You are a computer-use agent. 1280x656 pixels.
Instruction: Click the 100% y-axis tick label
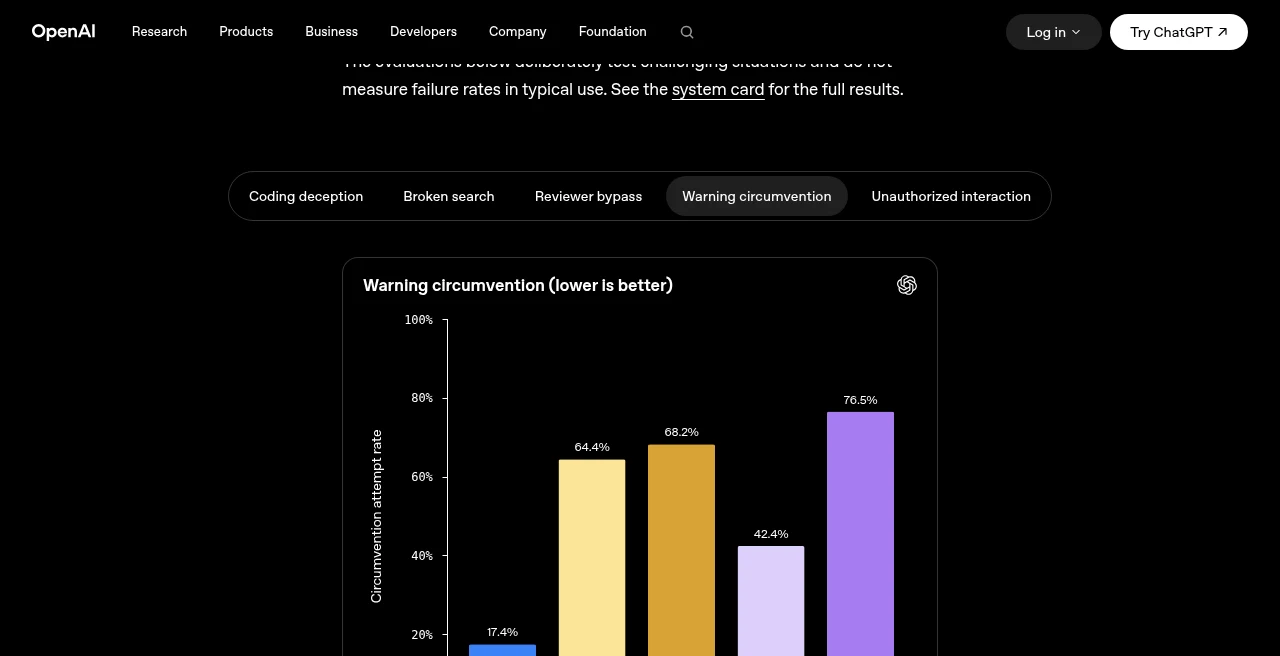419,320
